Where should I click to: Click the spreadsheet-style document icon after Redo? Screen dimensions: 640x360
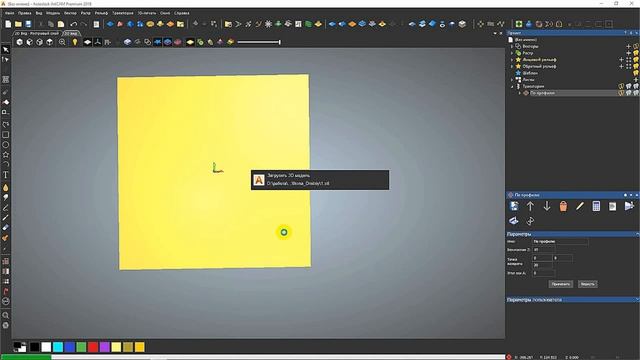click(x=96, y=24)
